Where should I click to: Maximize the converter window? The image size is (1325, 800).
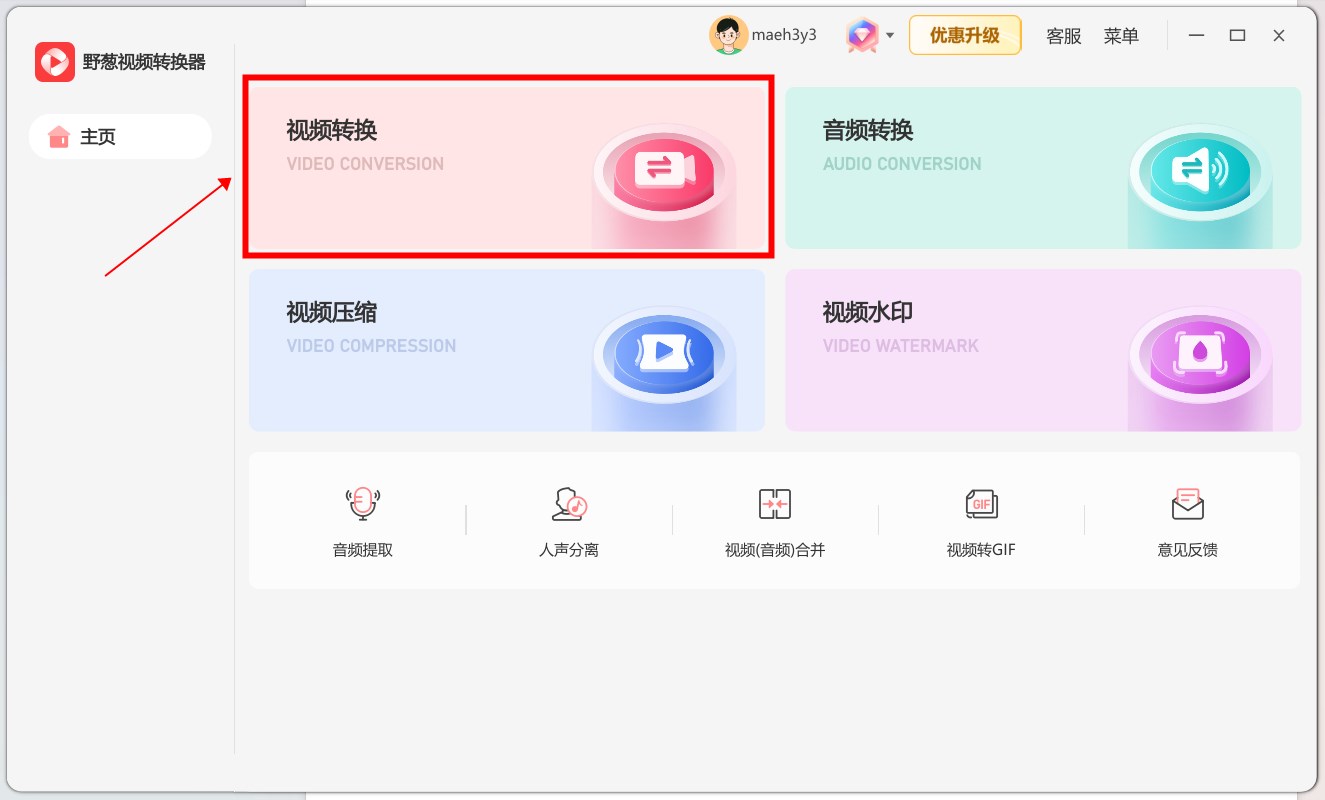click(1238, 35)
